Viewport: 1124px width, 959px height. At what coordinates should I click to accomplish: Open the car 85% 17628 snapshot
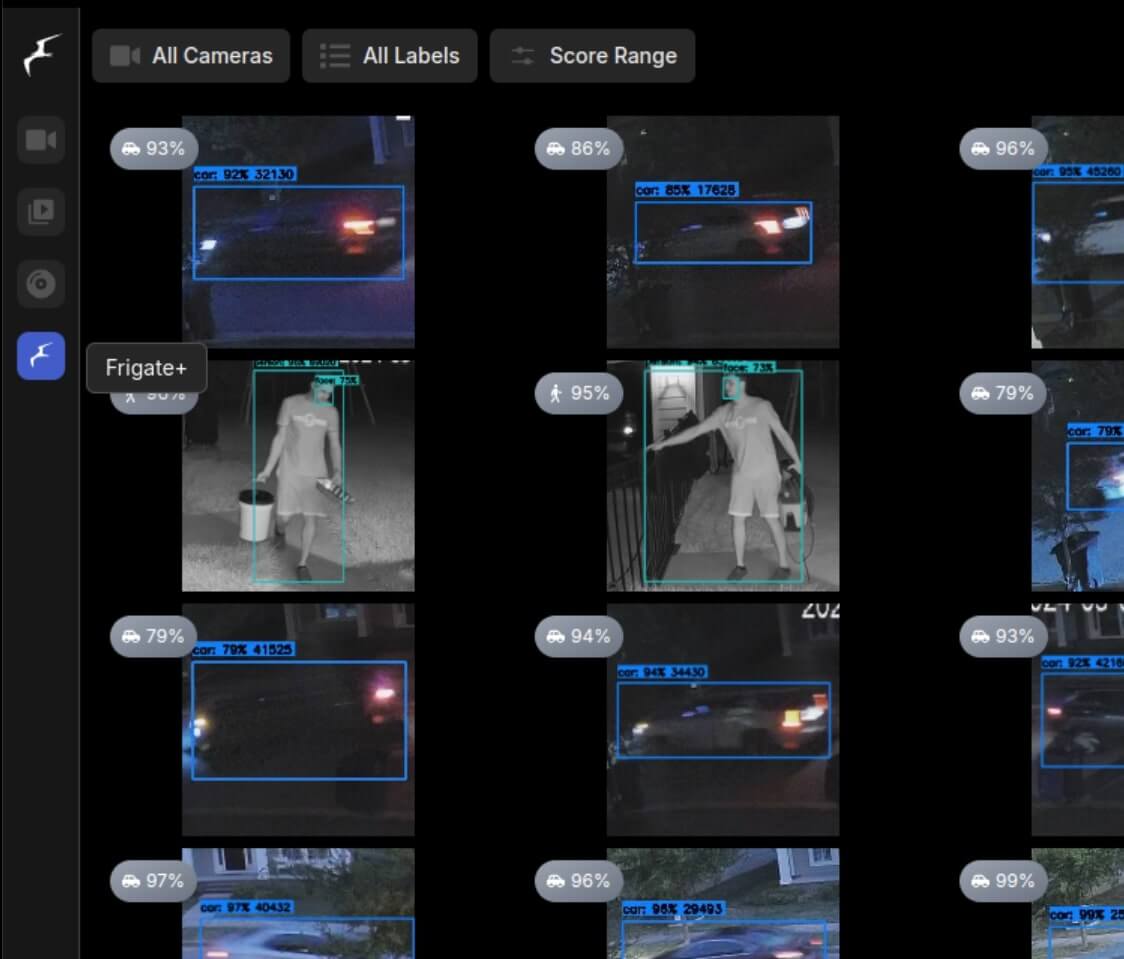[722, 232]
